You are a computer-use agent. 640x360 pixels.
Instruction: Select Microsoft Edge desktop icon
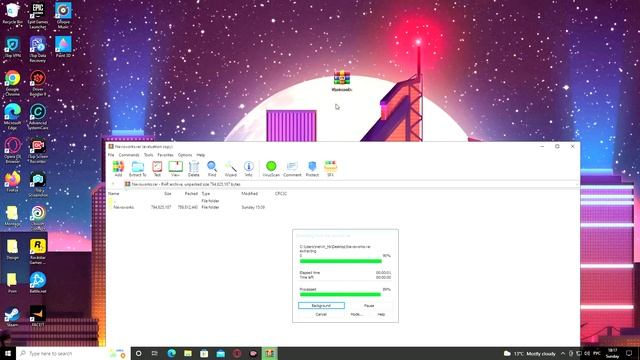pyautogui.click(x=13, y=116)
